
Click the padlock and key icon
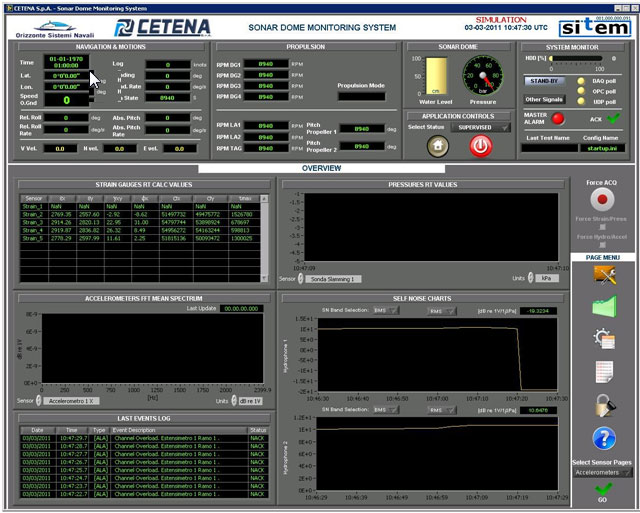pyautogui.click(x=604, y=405)
